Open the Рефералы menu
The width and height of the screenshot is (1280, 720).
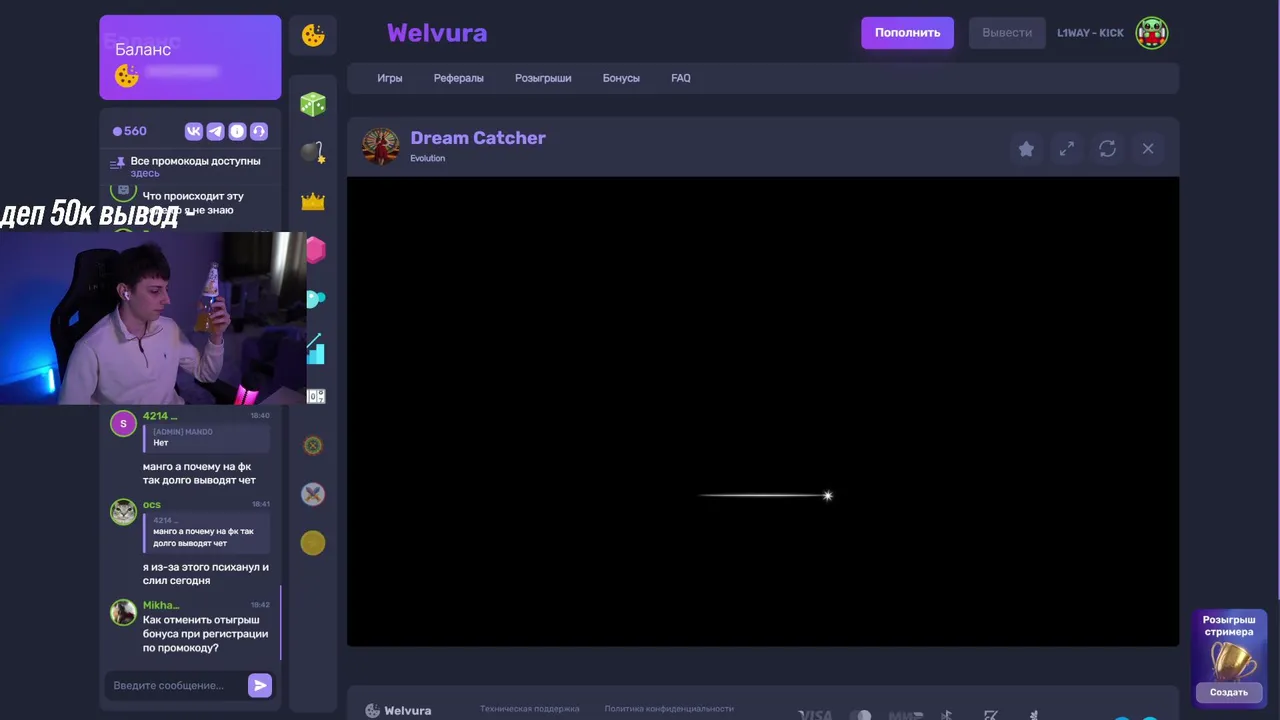pyautogui.click(x=459, y=78)
